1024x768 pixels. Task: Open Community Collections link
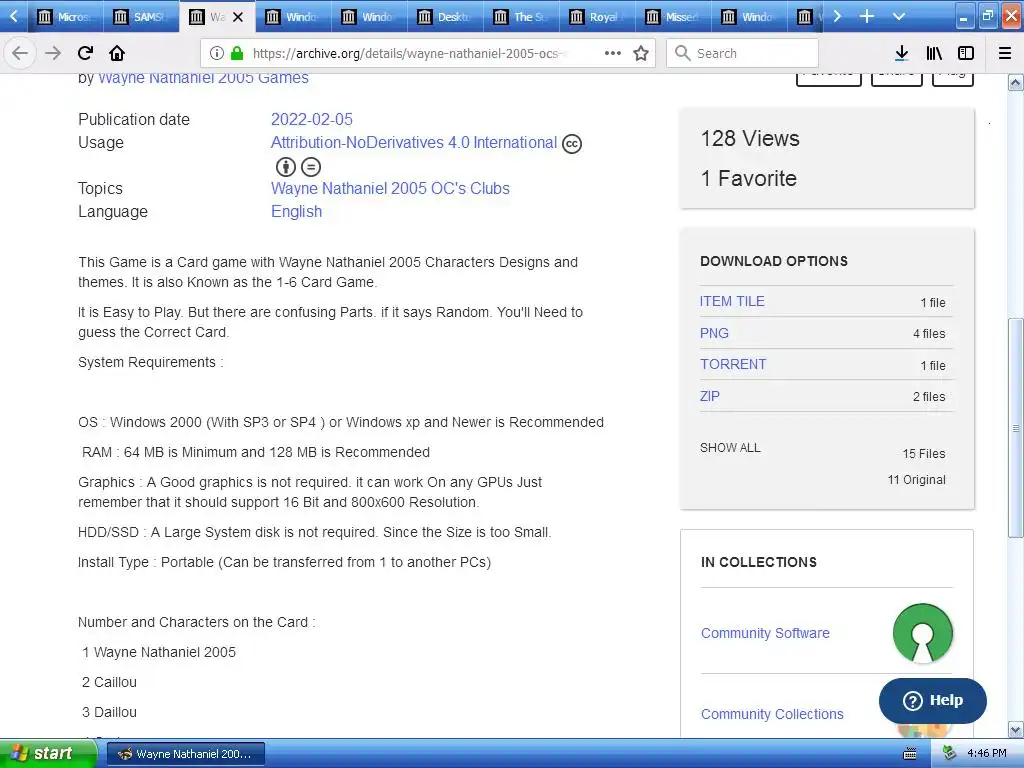(x=772, y=714)
